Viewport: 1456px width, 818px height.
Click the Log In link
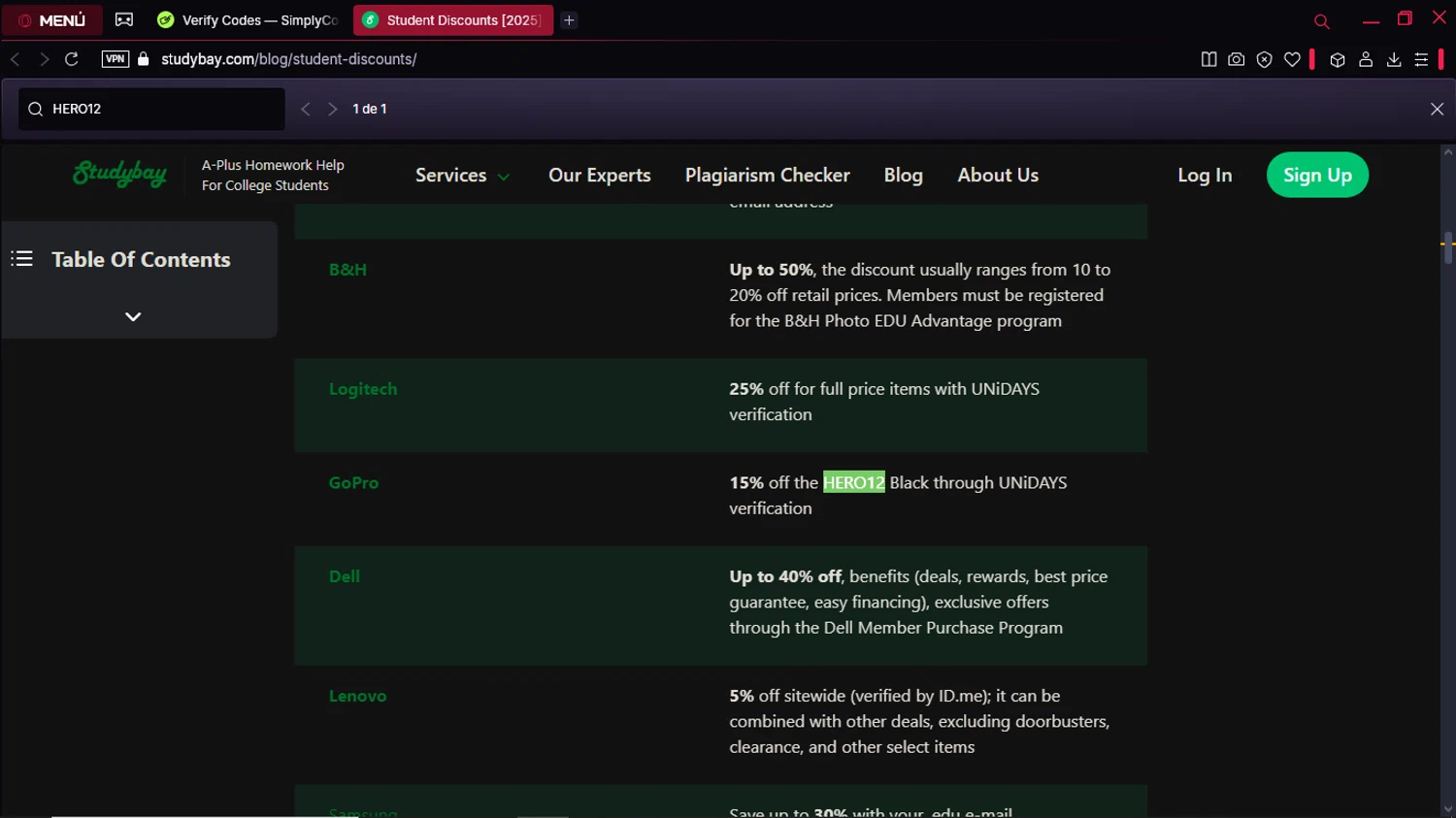[1205, 176]
